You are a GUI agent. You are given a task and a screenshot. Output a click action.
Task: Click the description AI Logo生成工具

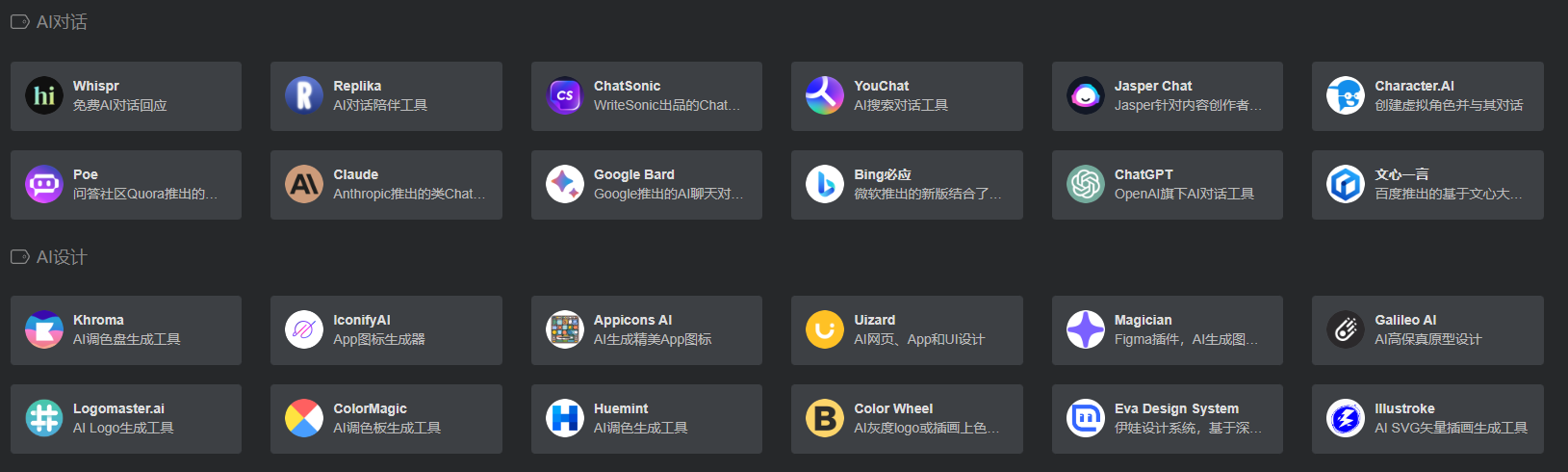tap(123, 428)
